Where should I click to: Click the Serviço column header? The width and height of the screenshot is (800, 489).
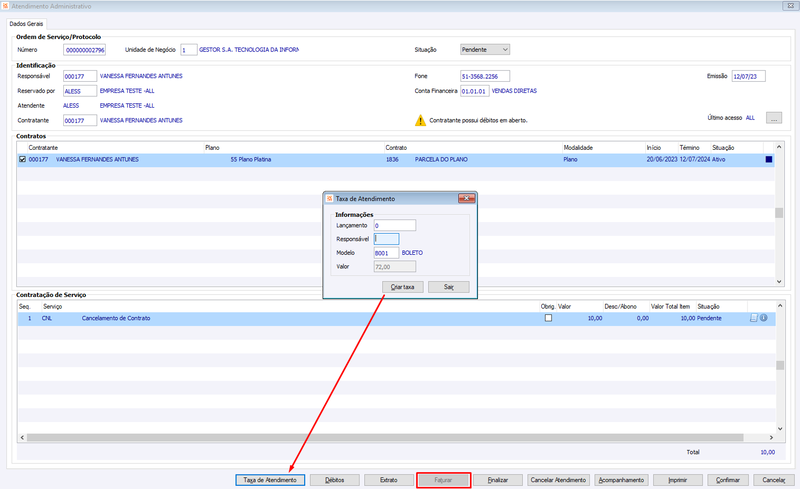pos(53,306)
